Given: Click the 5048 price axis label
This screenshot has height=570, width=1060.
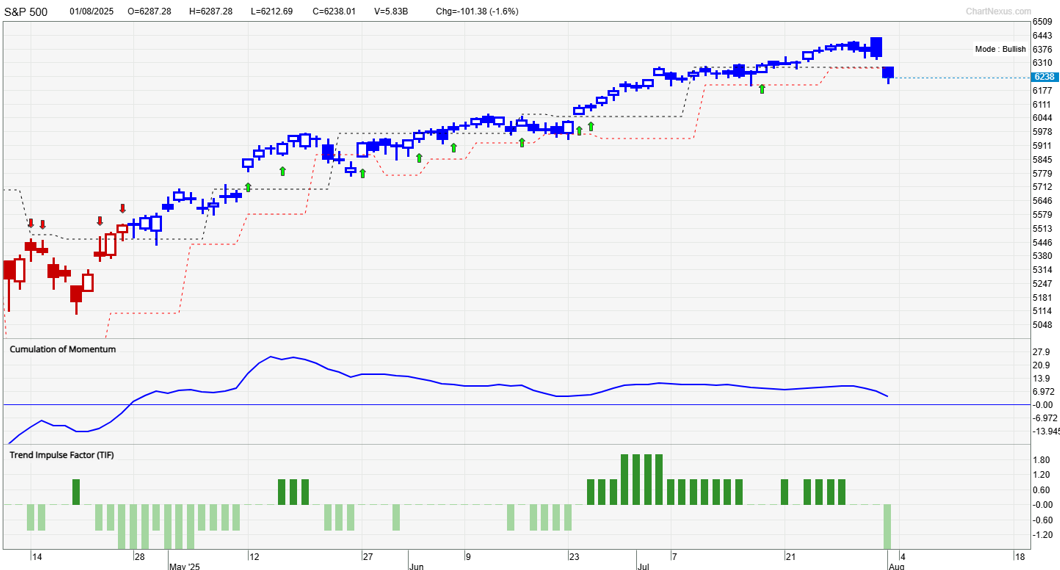Looking at the screenshot, I should 1042,325.
